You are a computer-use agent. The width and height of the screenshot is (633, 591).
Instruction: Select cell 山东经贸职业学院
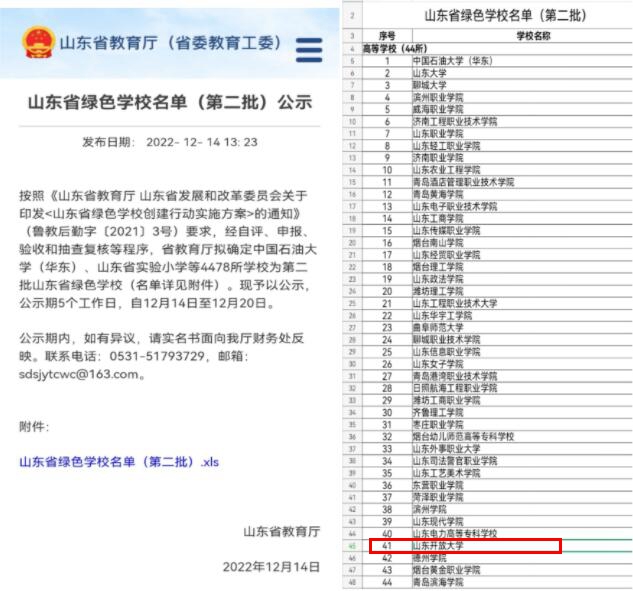(x=522, y=255)
